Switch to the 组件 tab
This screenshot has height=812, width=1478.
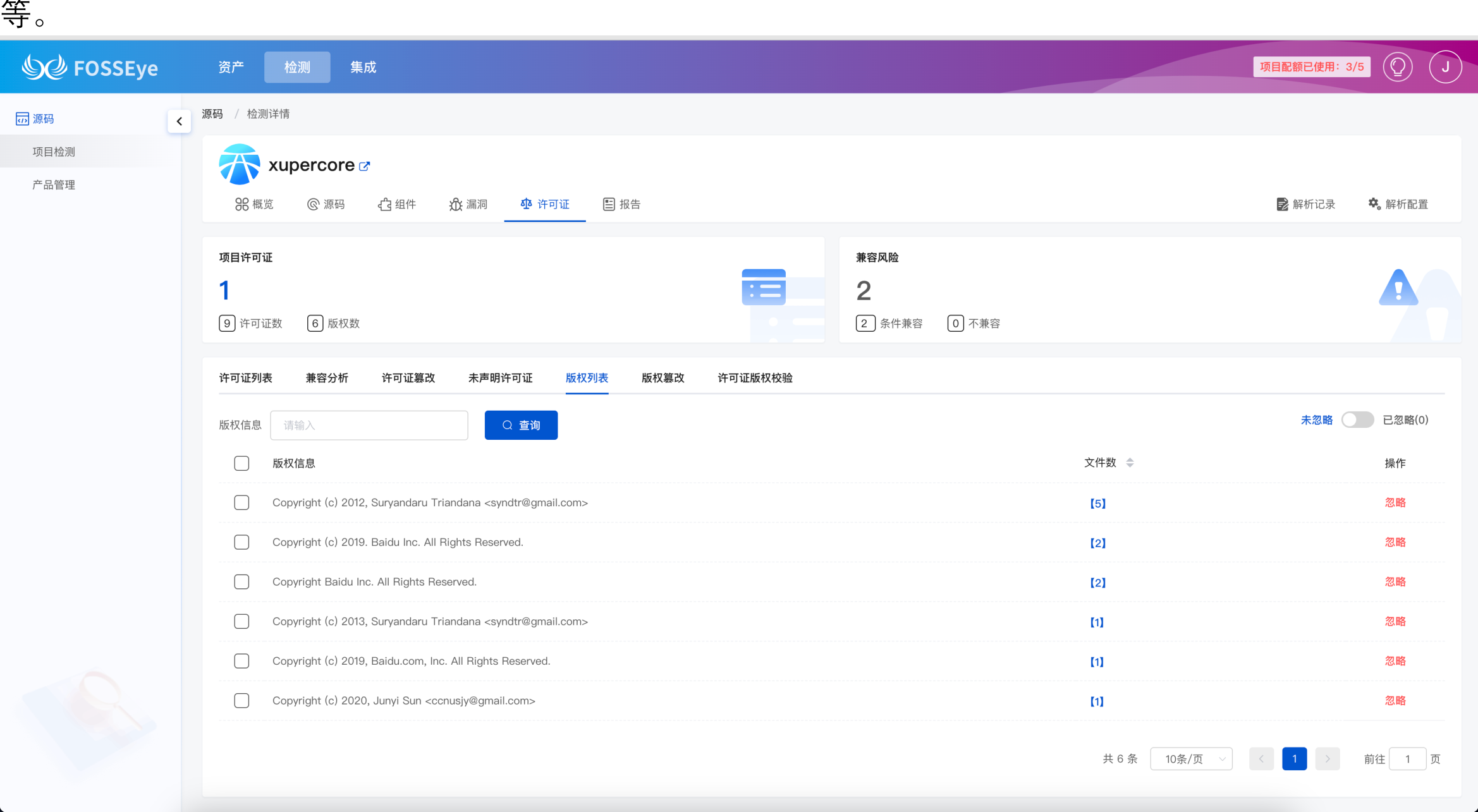click(397, 204)
